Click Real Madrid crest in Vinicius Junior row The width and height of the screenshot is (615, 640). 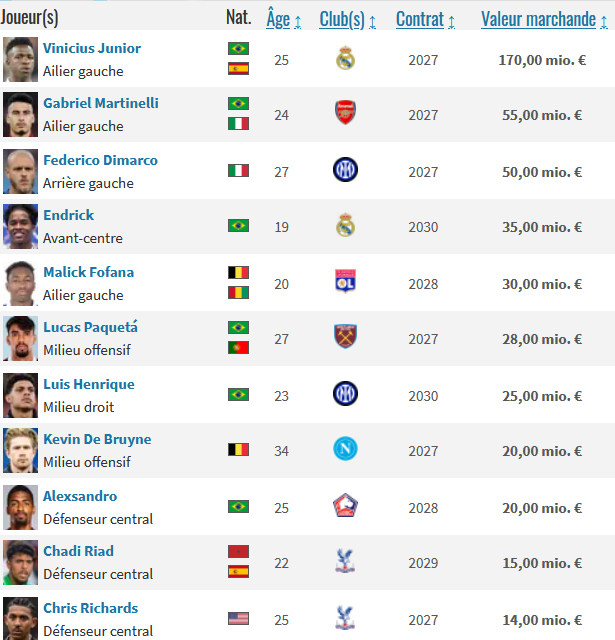pyautogui.click(x=345, y=58)
